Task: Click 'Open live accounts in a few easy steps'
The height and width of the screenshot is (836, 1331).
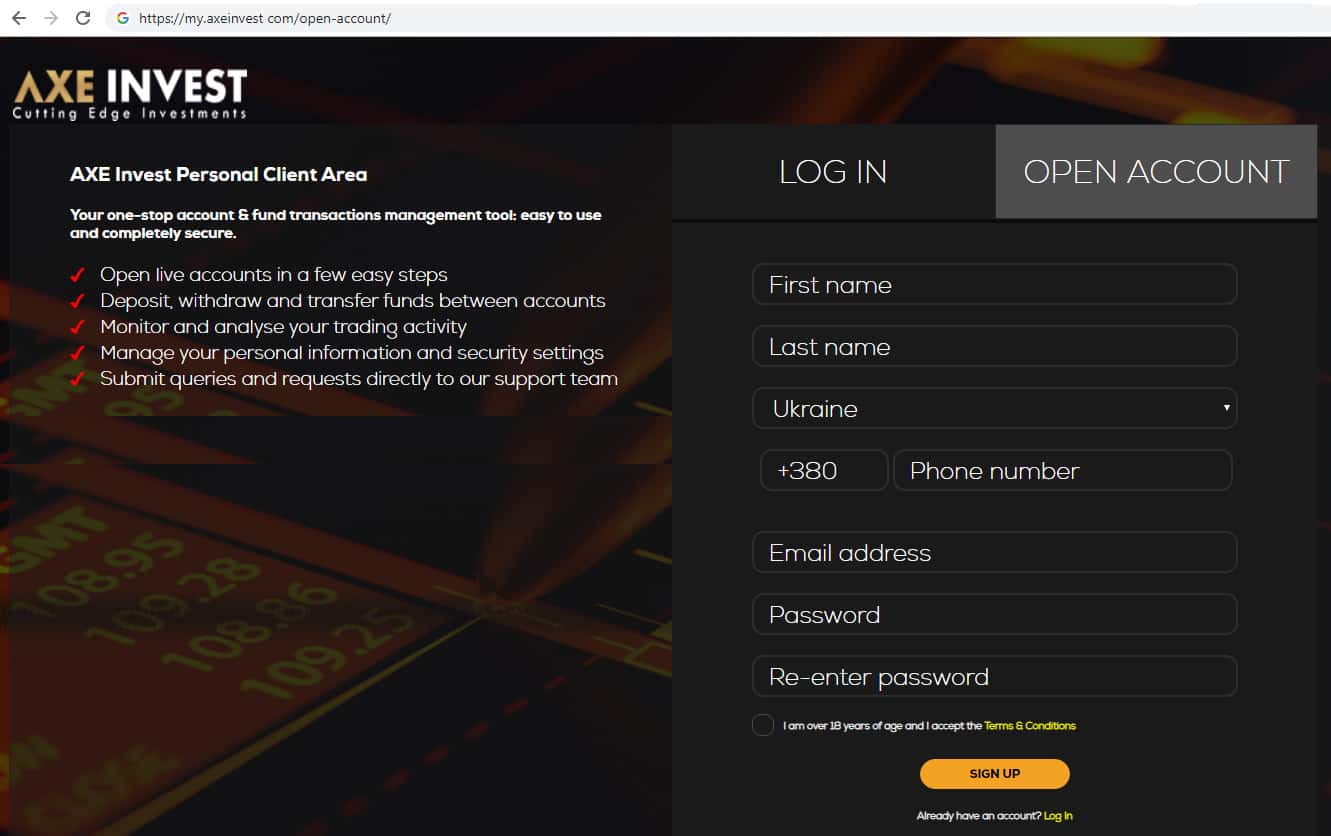Action: [274, 275]
